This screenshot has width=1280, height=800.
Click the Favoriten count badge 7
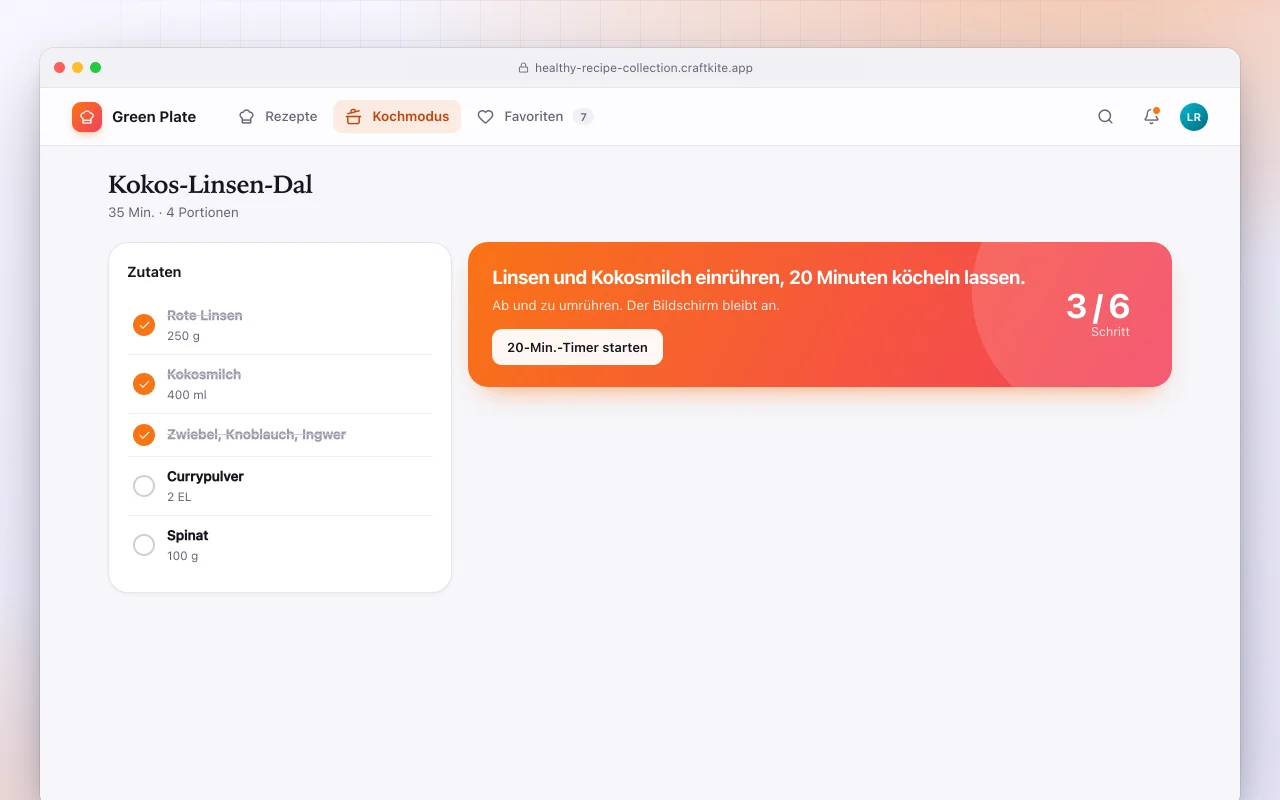coord(583,117)
